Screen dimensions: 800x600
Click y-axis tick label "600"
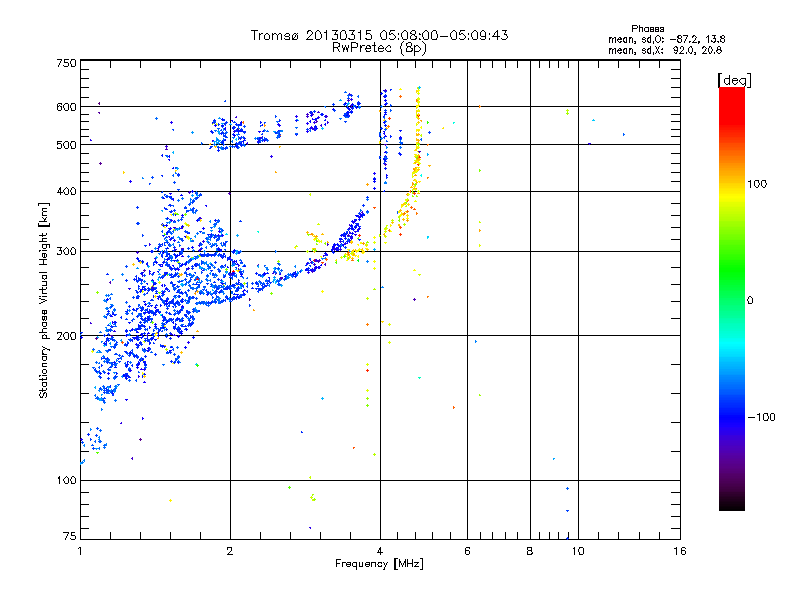(x=66, y=107)
